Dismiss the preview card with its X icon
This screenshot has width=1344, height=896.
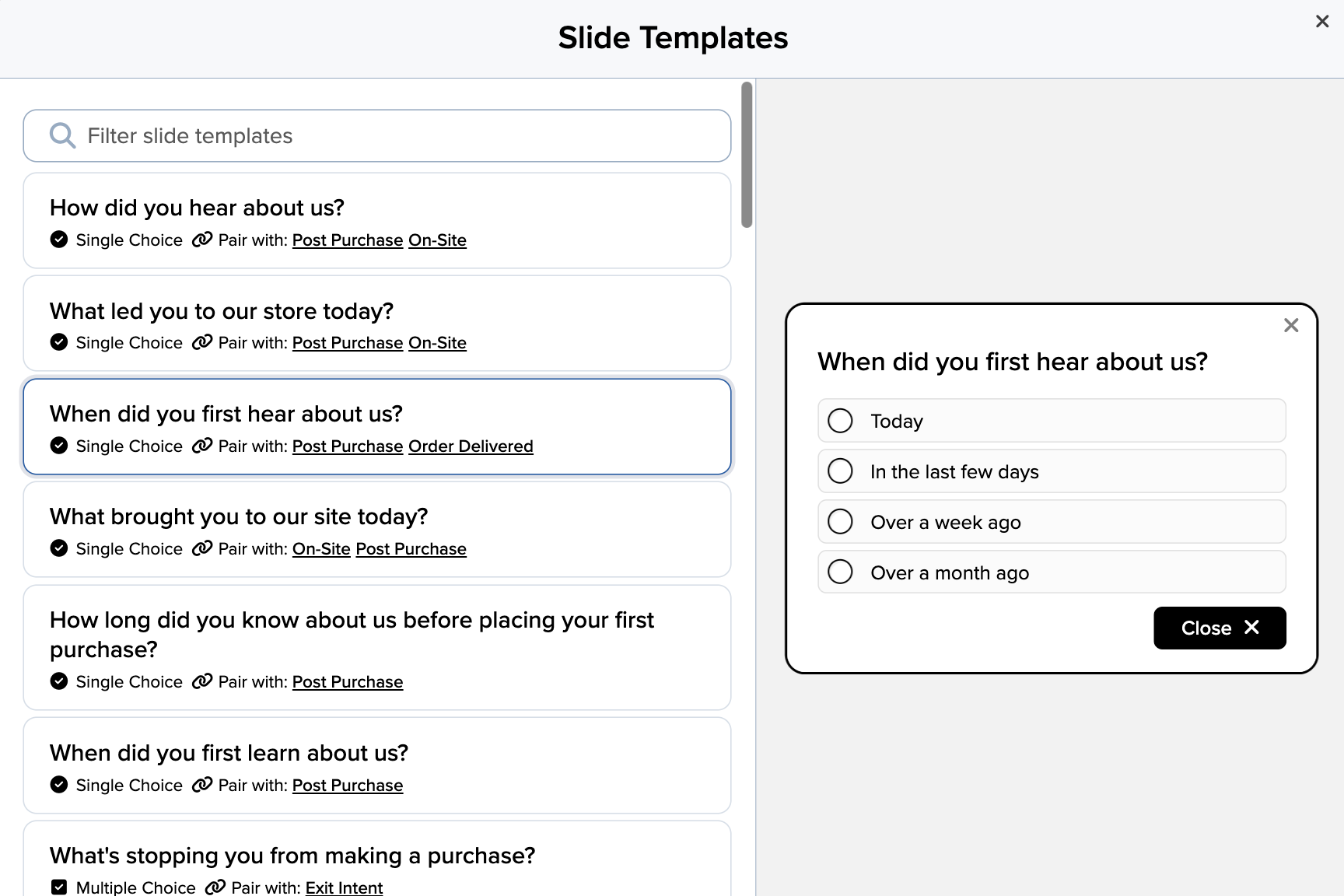click(x=1290, y=326)
